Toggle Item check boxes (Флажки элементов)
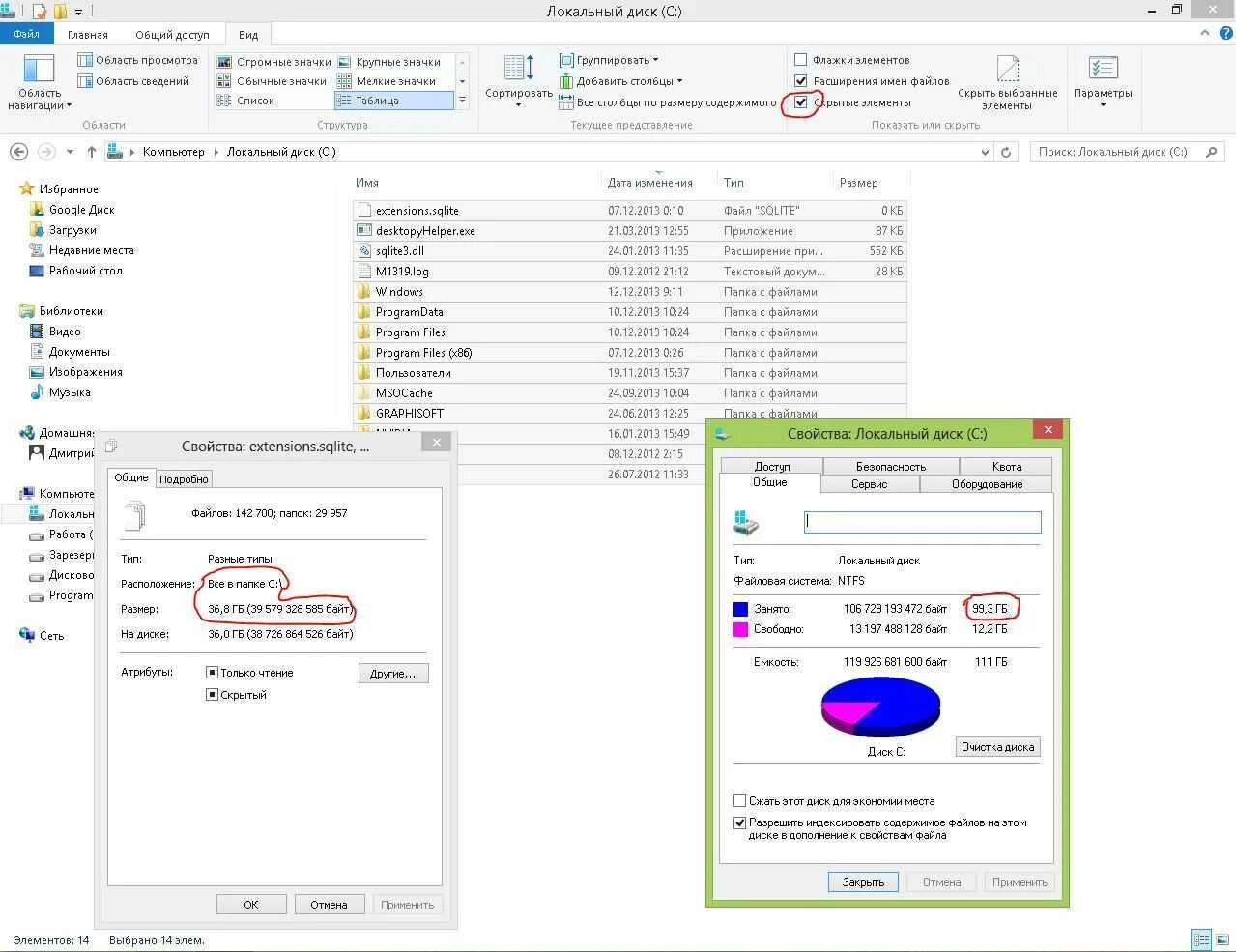The image size is (1236, 952). pyautogui.click(x=801, y=60)
